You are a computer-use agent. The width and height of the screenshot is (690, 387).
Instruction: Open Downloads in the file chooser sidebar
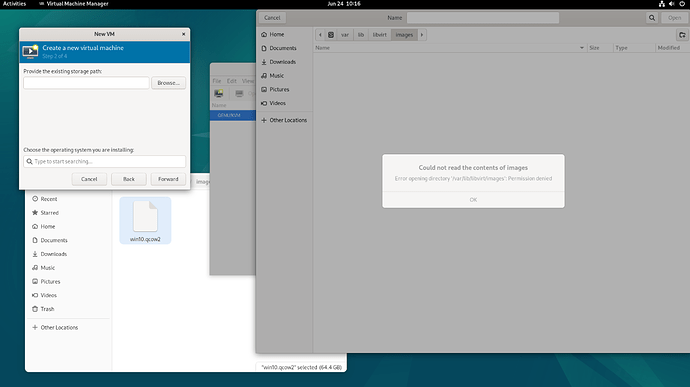(284, 62)
